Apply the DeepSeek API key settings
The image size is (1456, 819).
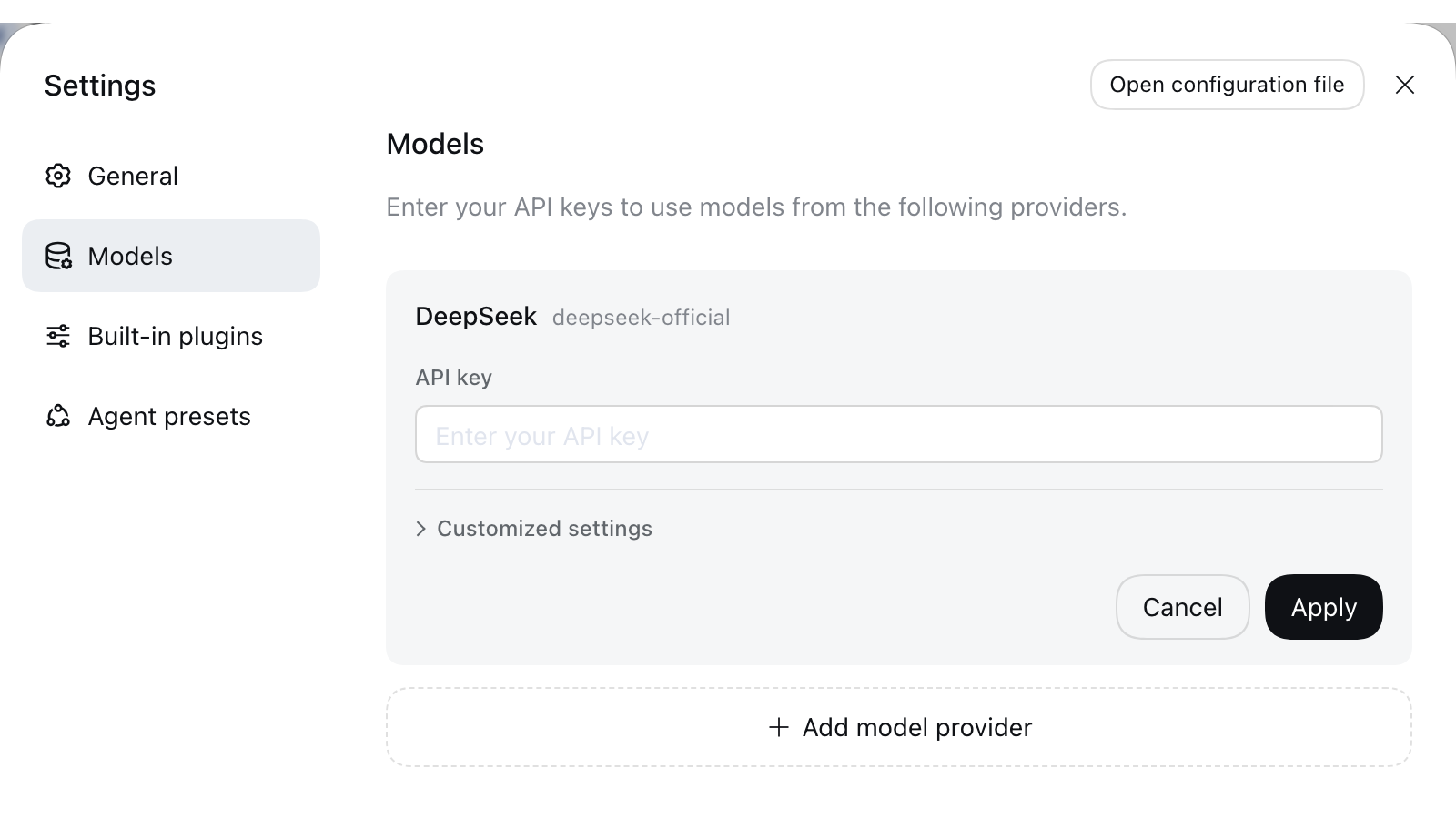pos(1324,607)
